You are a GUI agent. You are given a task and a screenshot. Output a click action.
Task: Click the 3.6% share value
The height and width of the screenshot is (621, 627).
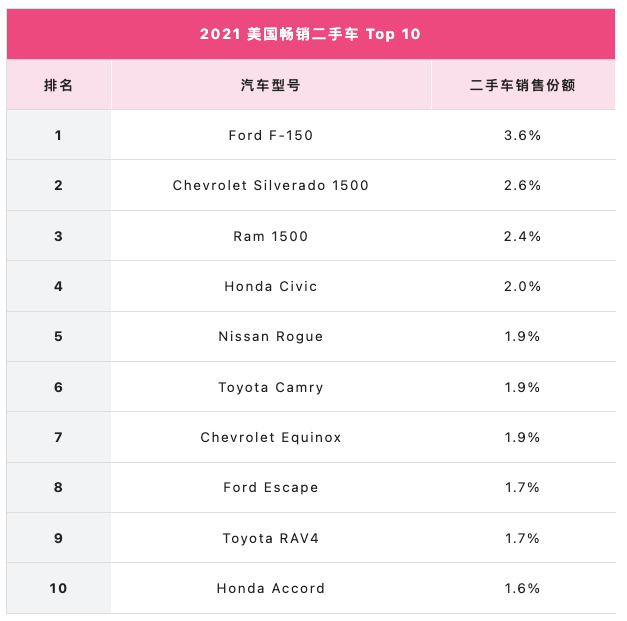pos(523,136)
